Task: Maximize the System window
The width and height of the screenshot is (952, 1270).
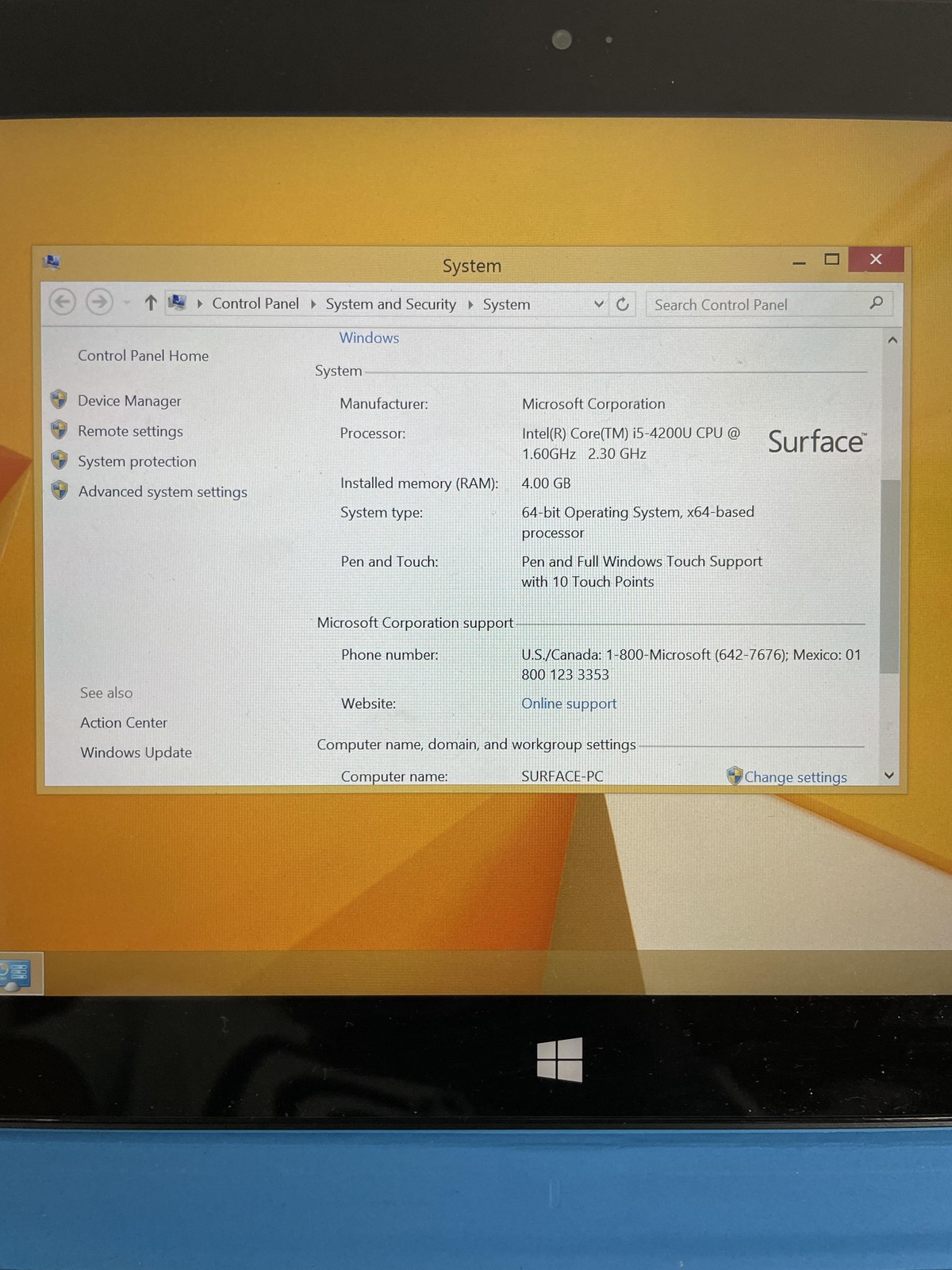Action: (x=831, y=260)
